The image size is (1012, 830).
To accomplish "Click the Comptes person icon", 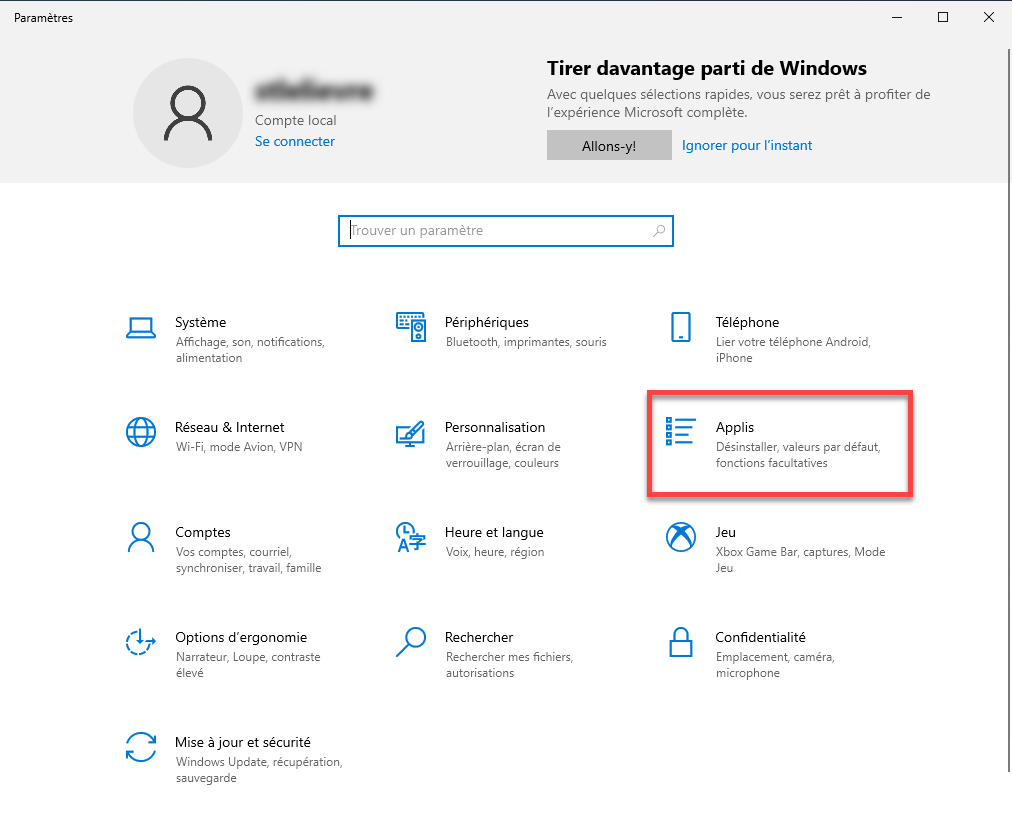I will [141, 537].
